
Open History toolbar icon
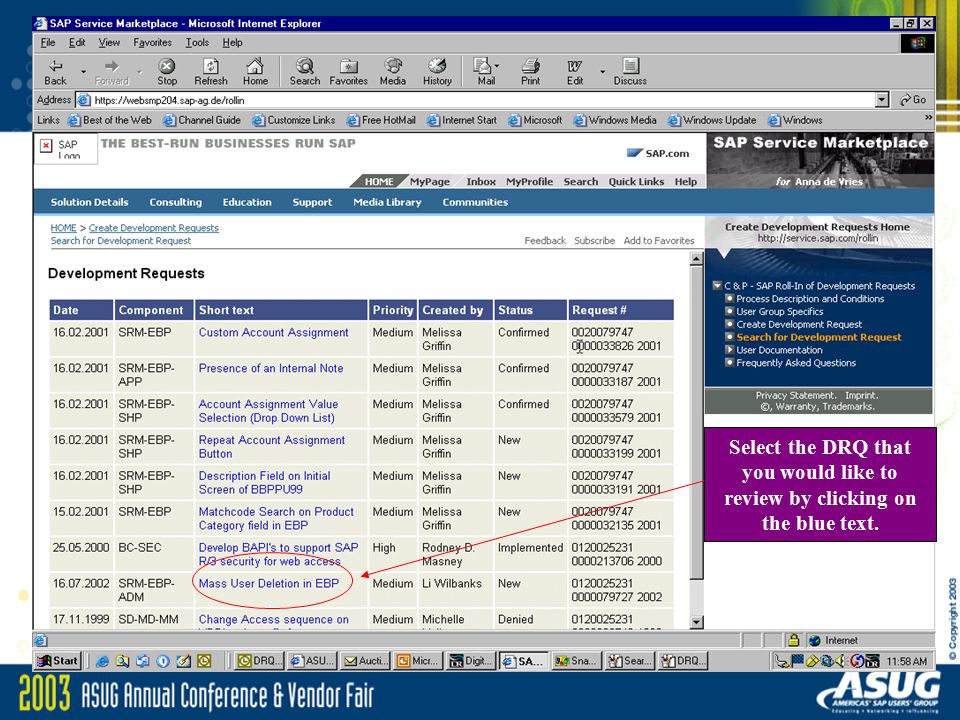point(437,72)
